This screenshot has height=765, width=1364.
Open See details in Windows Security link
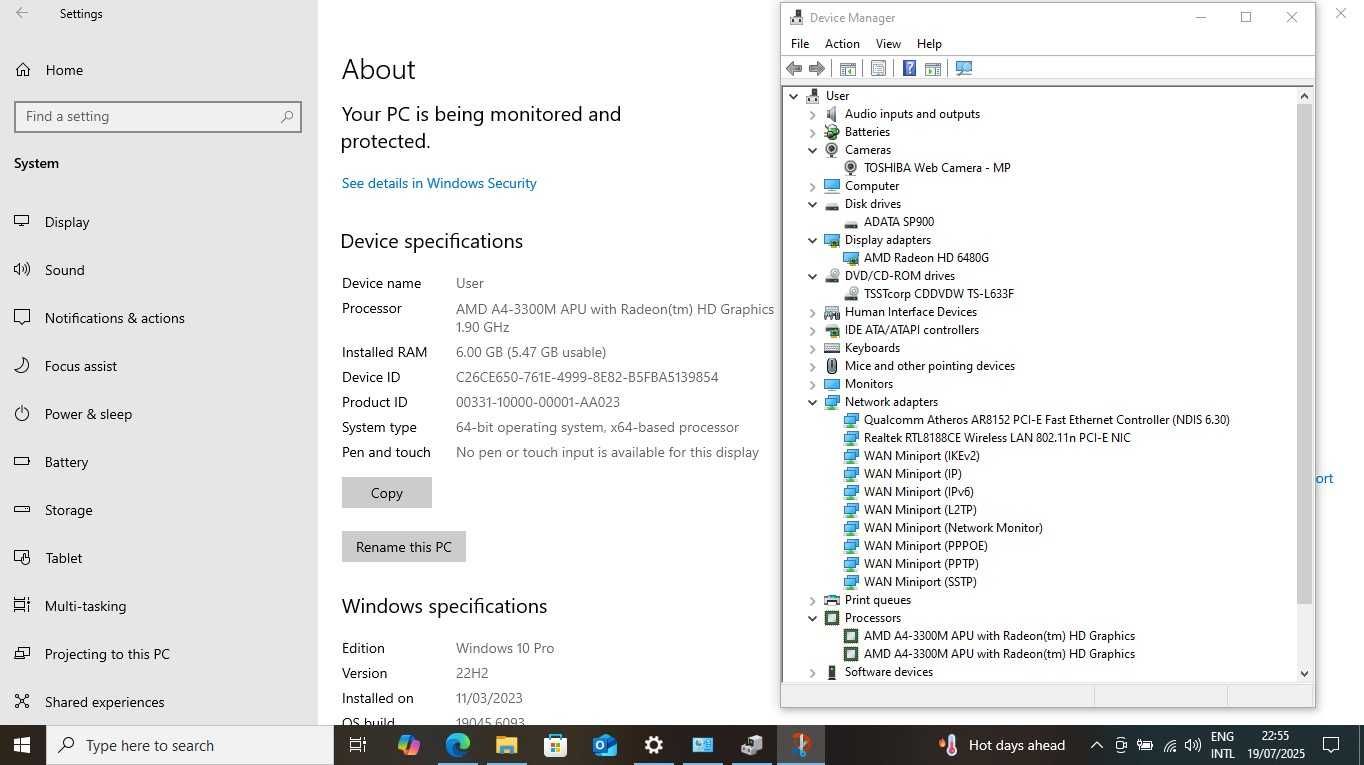point(439,183)
